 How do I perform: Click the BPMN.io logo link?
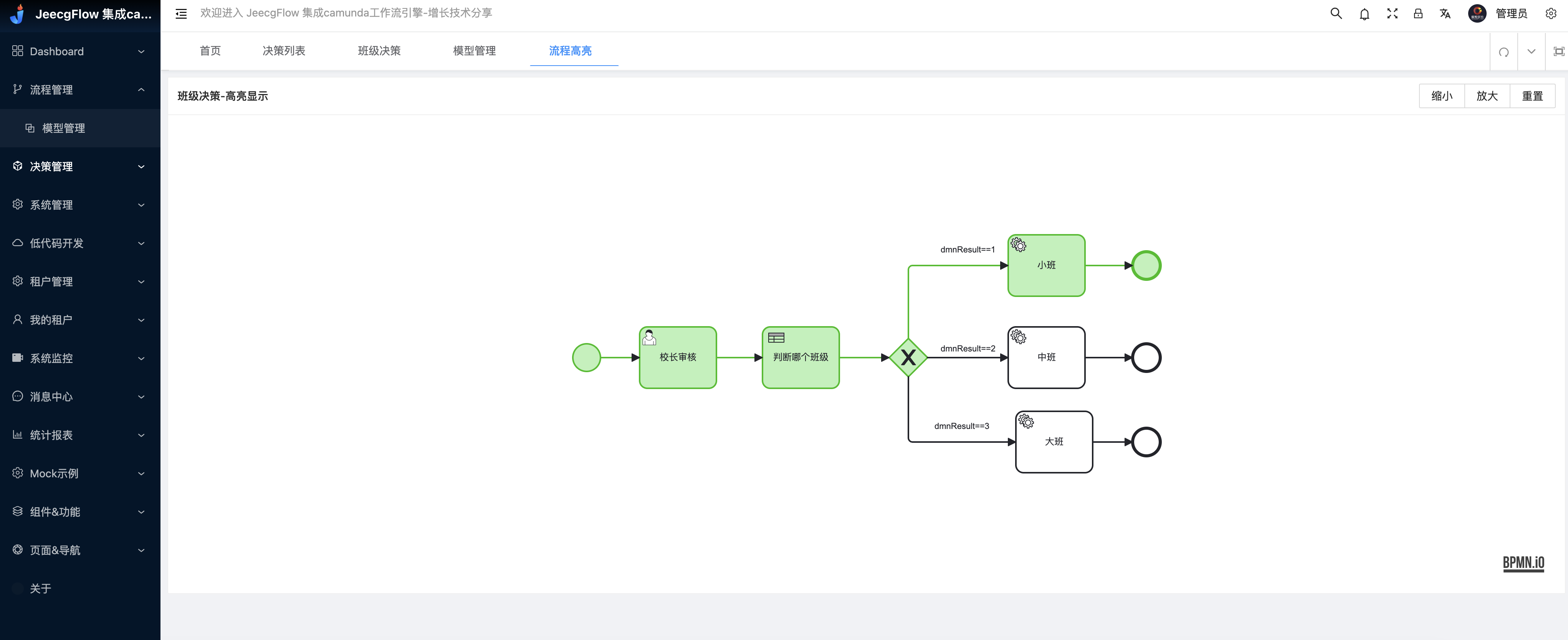point(1523,563)
